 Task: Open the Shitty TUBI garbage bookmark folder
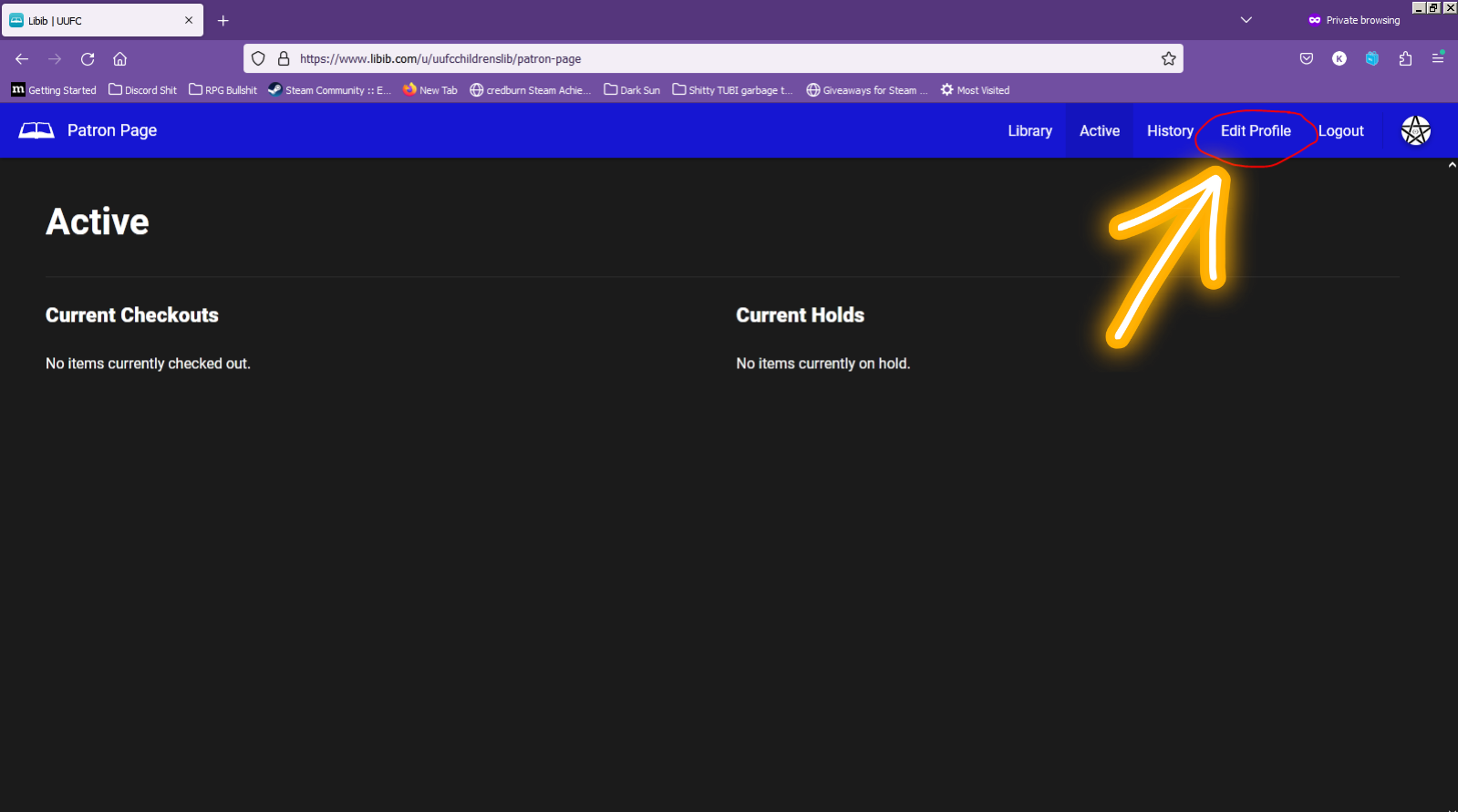click(x=733, y=90)
